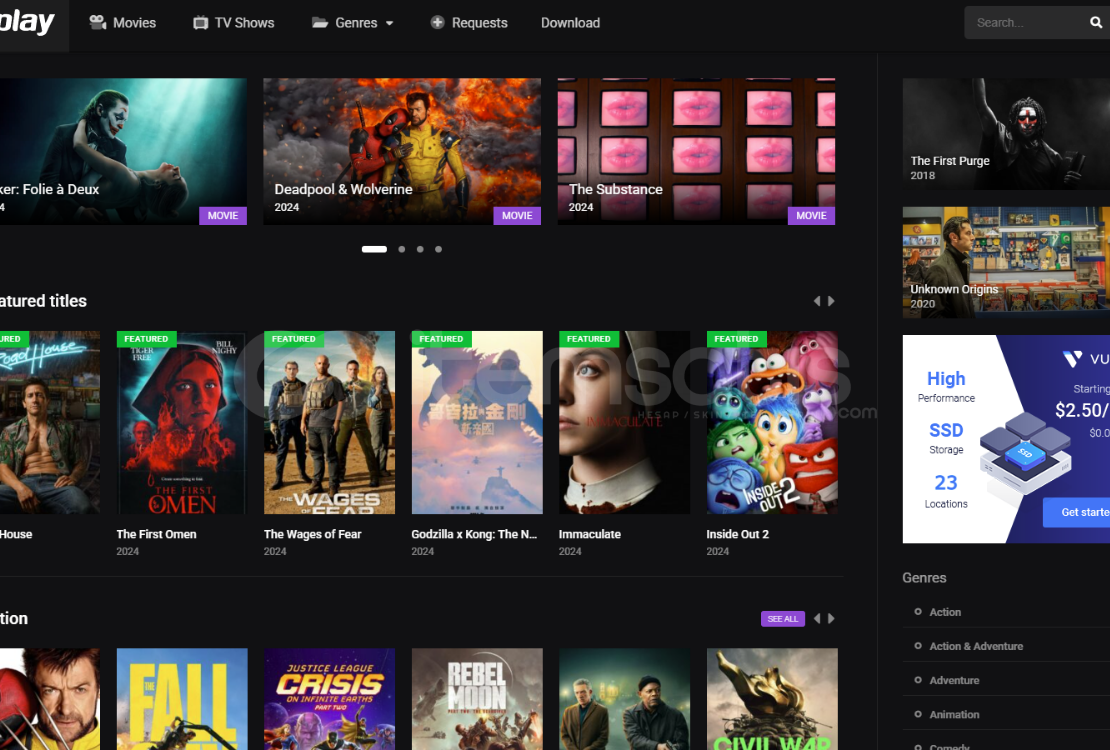
Task: Open the Unknown Origins sidebar card
Action: 1006,262
